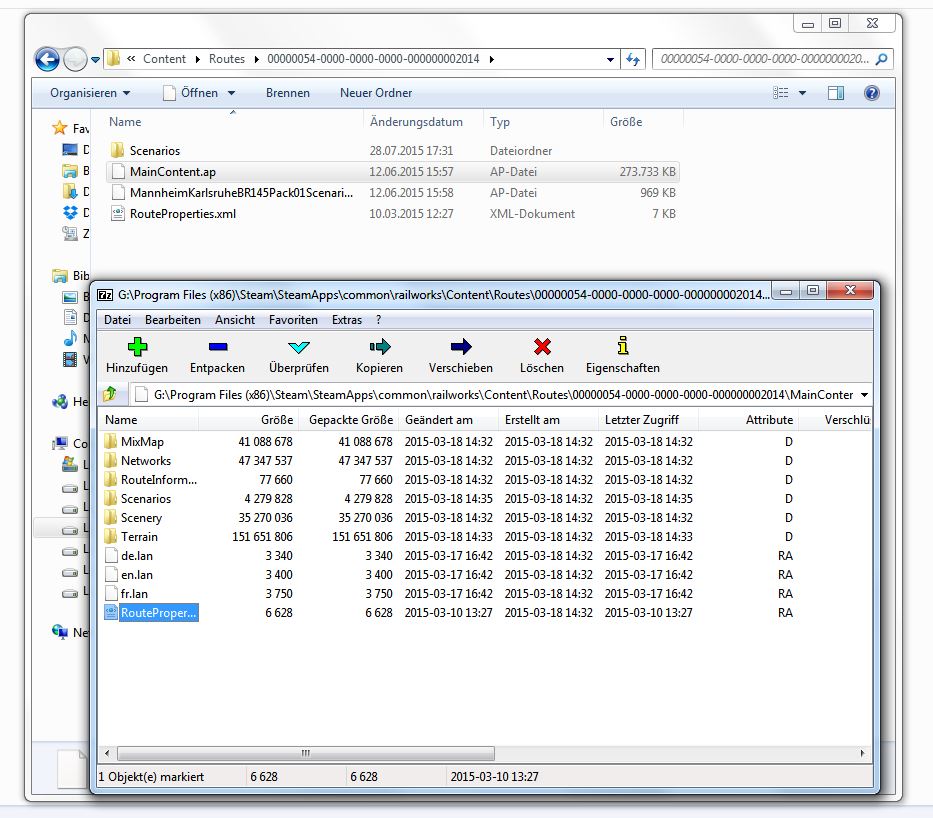Expand breadcrumb arrow after Content
The height and width of the screenshot is (818, 933).
coord(198,59)
